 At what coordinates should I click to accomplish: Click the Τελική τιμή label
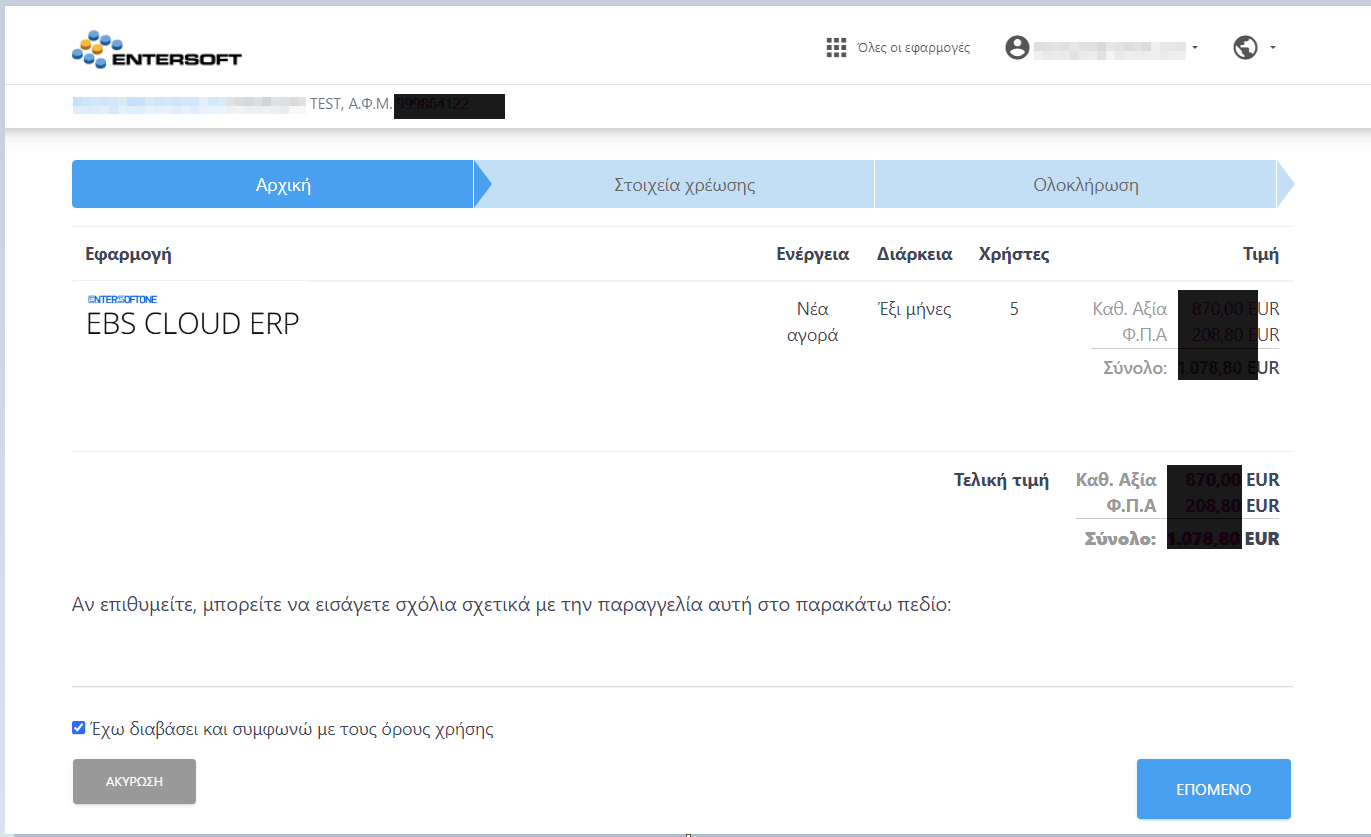(1002, 480)
